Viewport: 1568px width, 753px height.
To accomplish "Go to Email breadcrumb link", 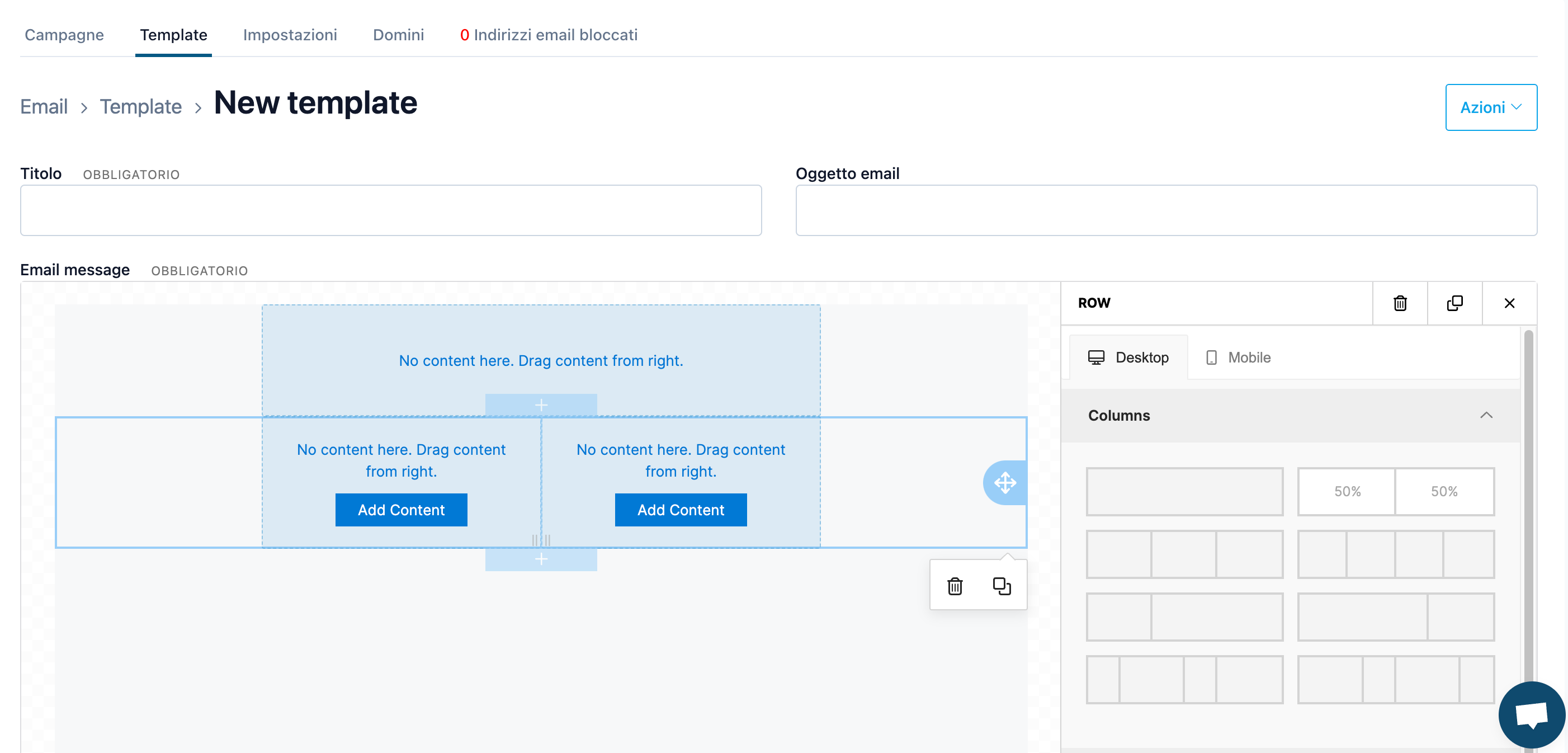I will pos(44,106).
